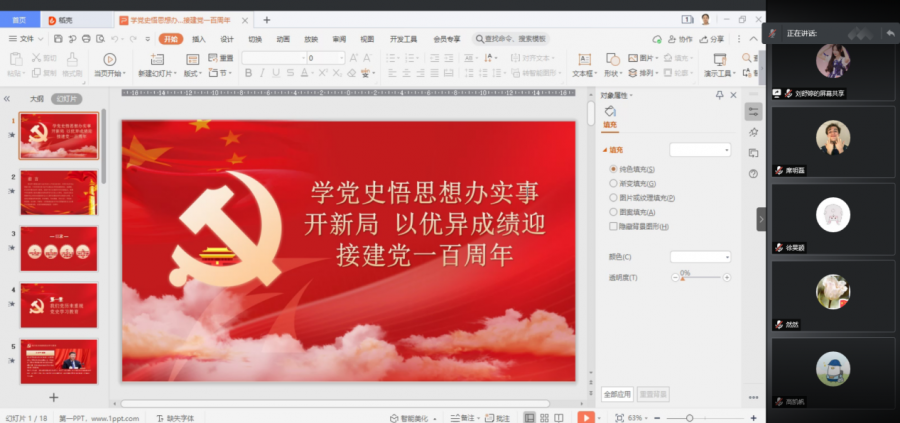Select Gradient Fill (渐变填充) radio button
The width and height of the screenshot is (900, 423).
[x=613, y=184]
